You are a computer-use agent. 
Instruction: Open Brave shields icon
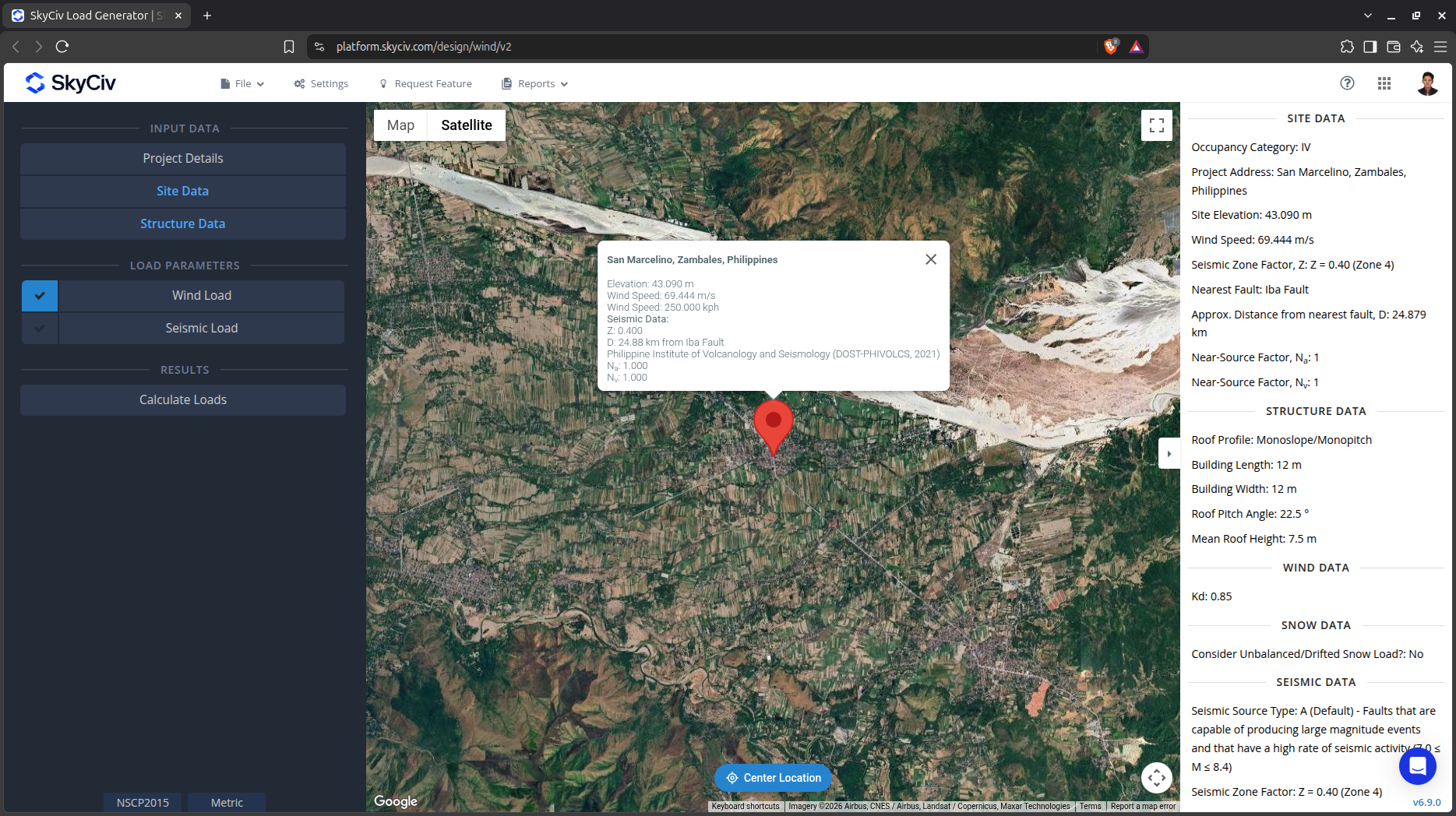[1111, 47]
